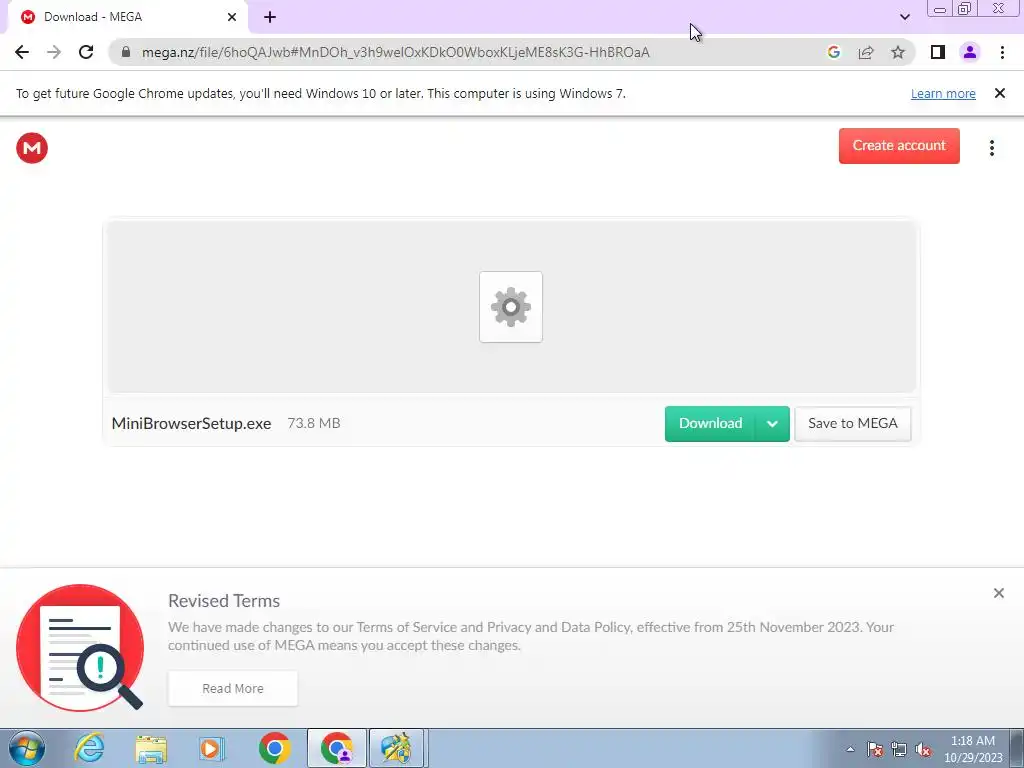
Task: Share this page with the share icon
Action: coord(866,52)
